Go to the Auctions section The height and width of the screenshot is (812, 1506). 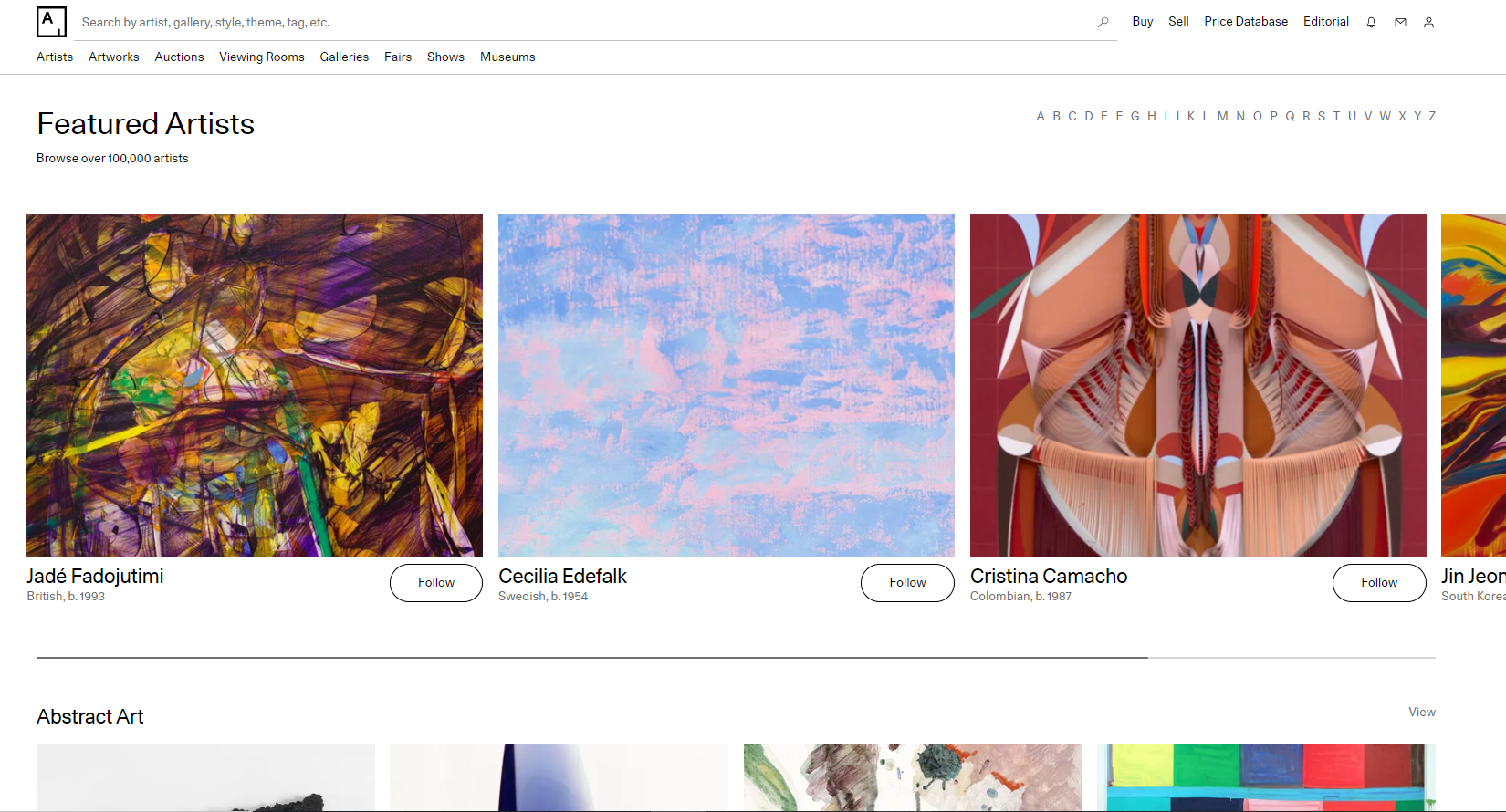pos(179,57)
